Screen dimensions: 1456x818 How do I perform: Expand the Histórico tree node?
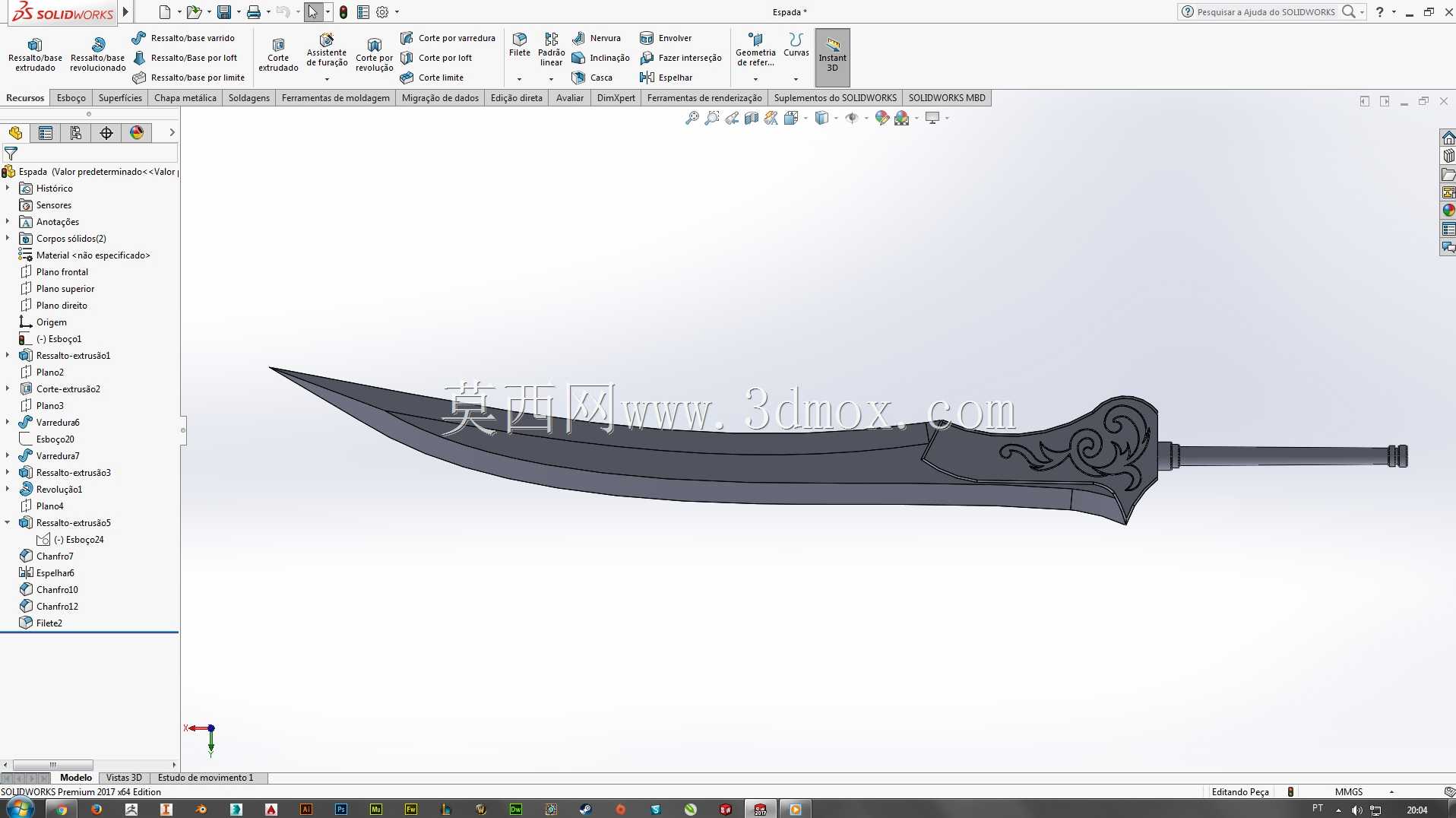tap(8, 188)
